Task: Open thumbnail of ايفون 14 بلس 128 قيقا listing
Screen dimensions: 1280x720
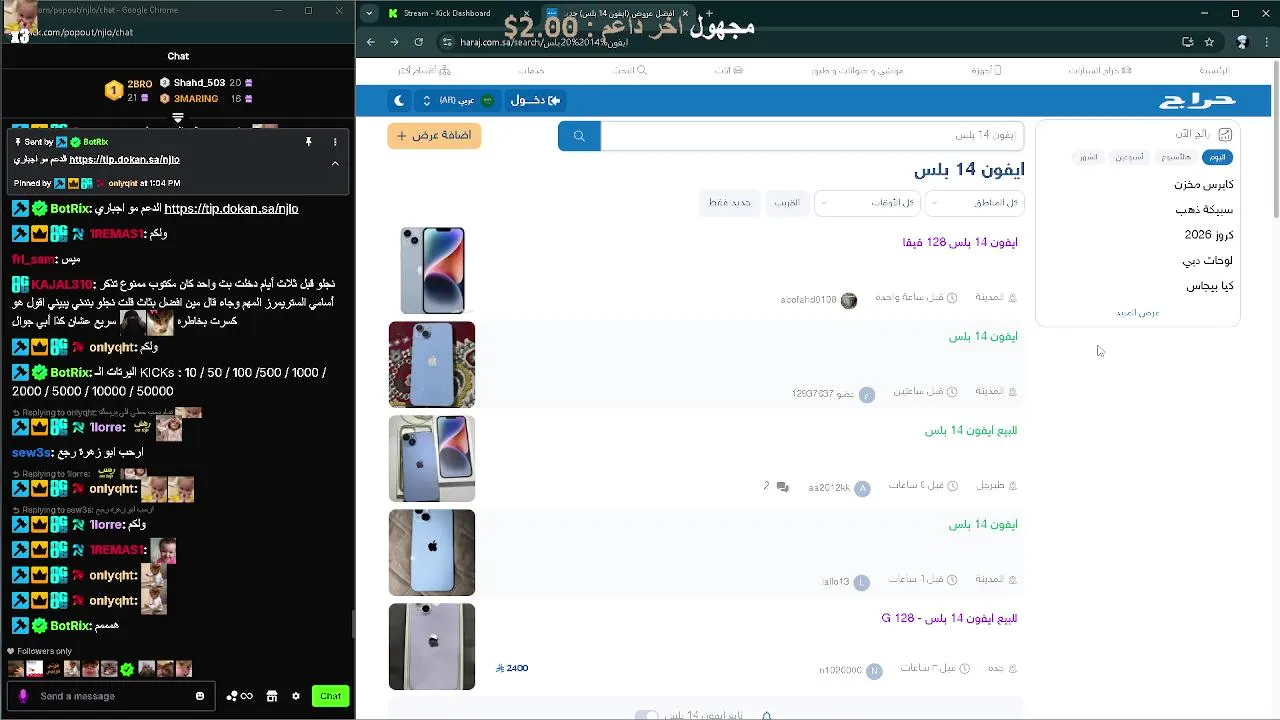Action: pyautogui.click(x=432, y=270)
